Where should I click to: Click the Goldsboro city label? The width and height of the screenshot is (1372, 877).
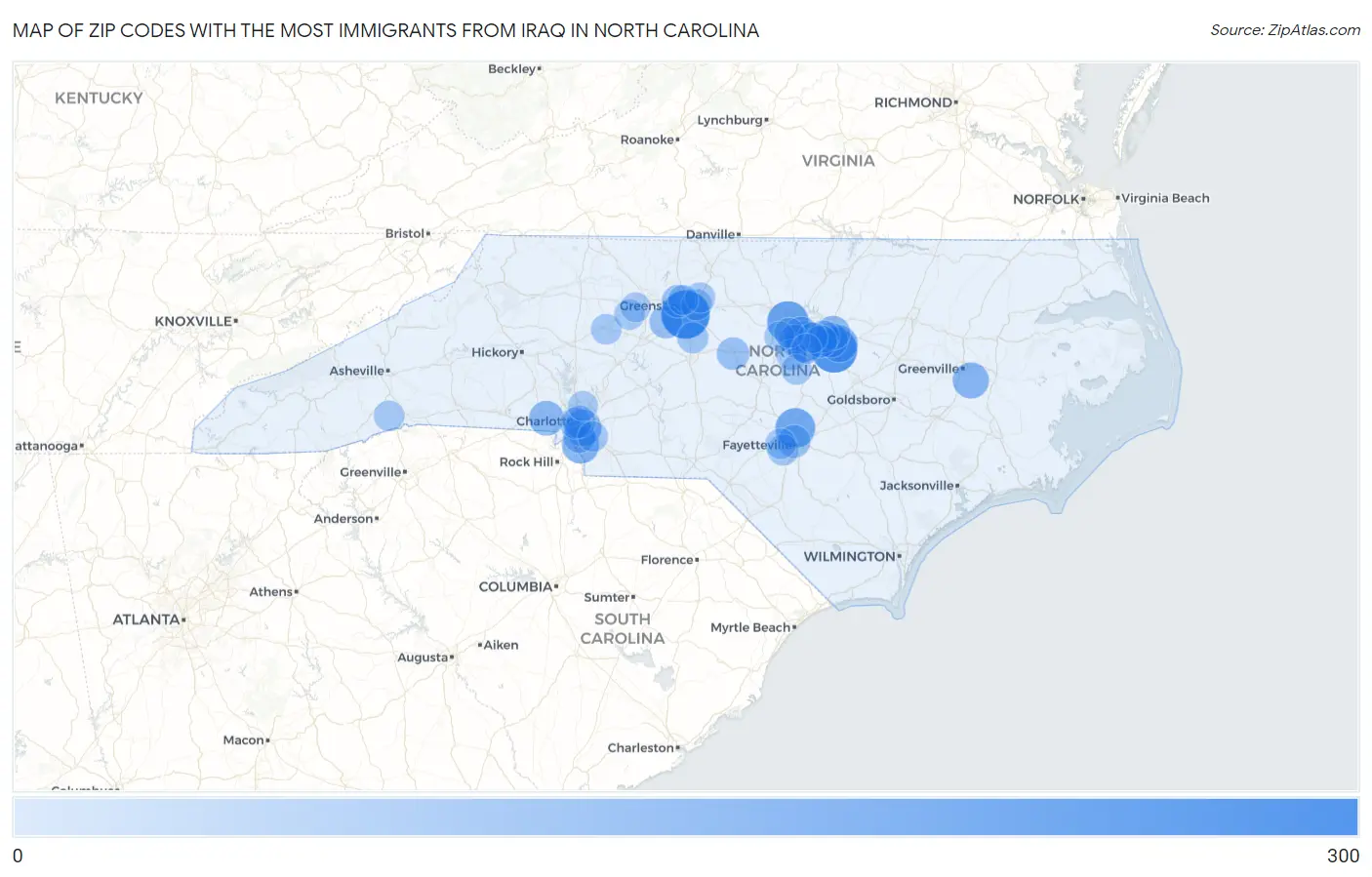[x=859, y=399]
